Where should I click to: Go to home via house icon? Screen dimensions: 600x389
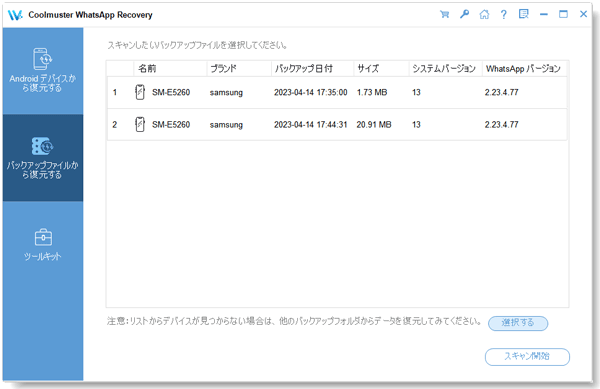click(x=484, y=15)
